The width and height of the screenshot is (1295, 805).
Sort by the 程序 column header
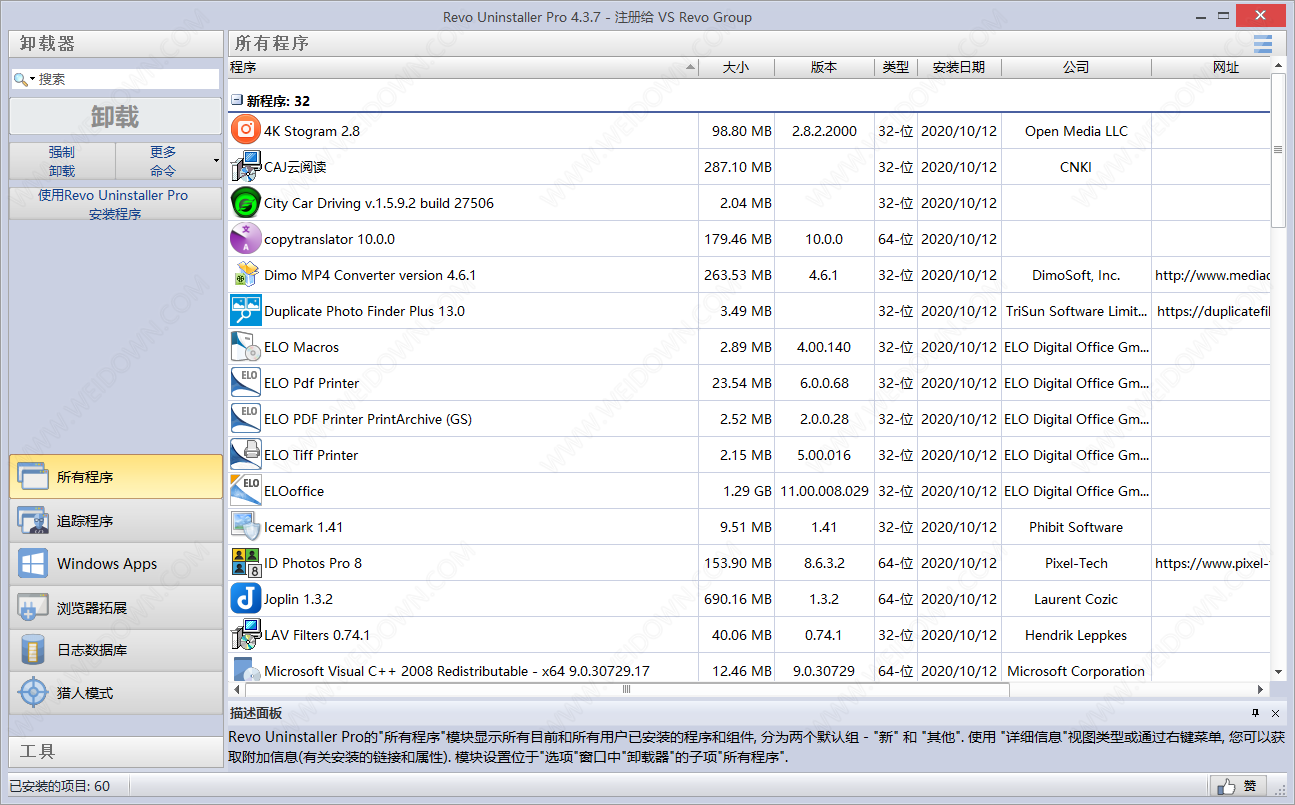pos(462,67)
